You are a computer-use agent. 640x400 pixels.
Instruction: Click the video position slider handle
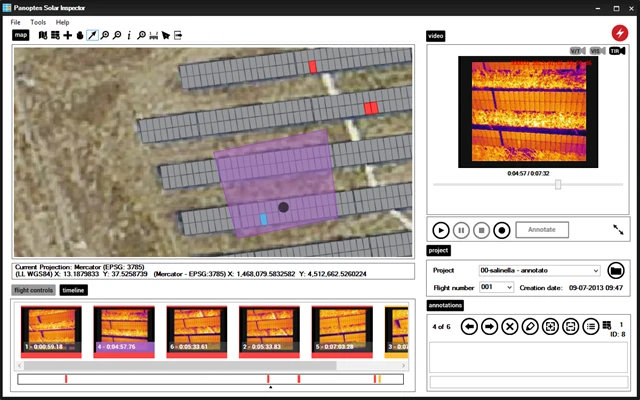pos(558,184)
